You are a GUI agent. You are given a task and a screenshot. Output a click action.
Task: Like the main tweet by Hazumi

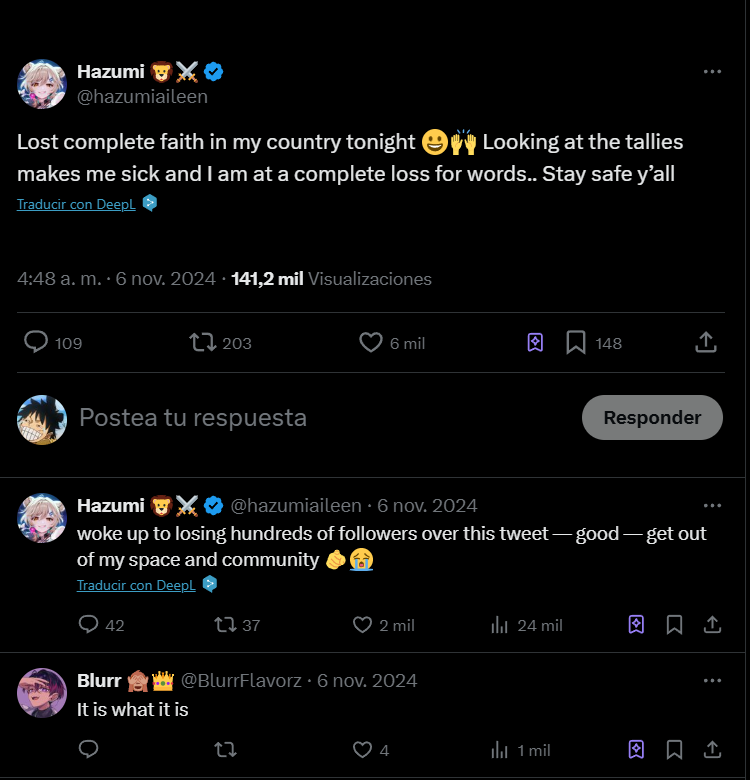click(x=371, y=343)
